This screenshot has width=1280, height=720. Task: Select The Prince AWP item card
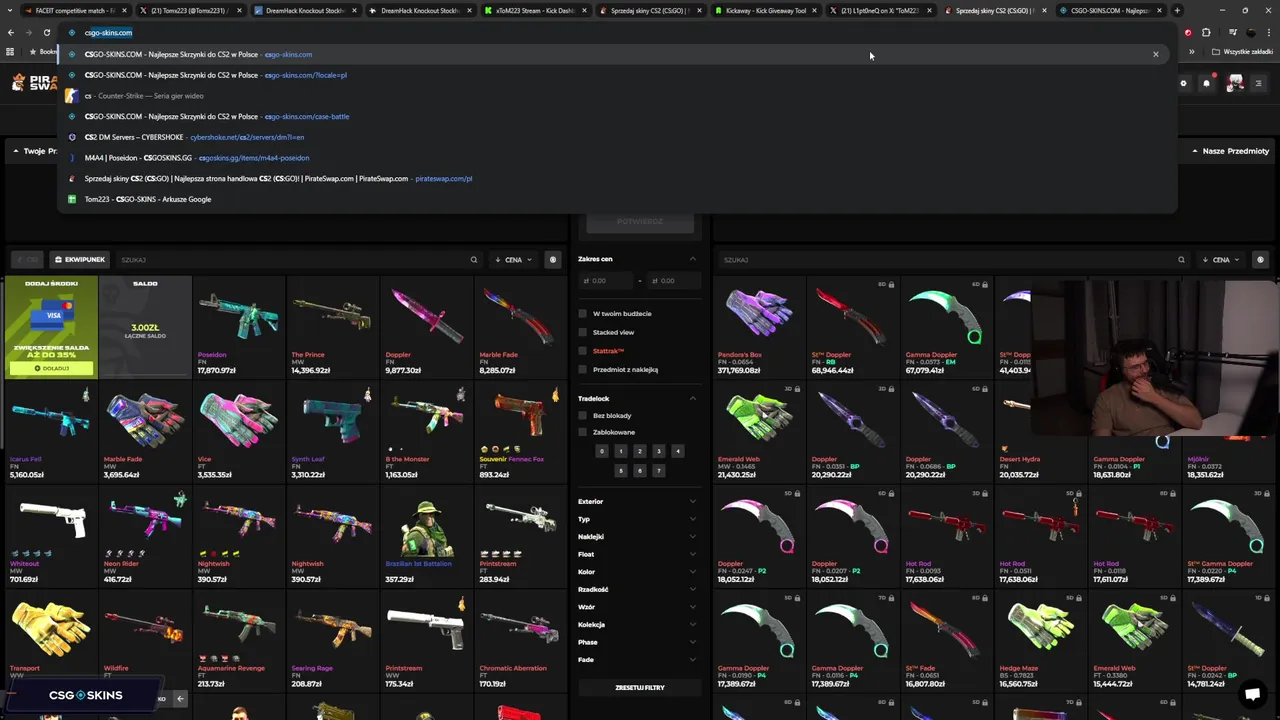coord(332,327)
